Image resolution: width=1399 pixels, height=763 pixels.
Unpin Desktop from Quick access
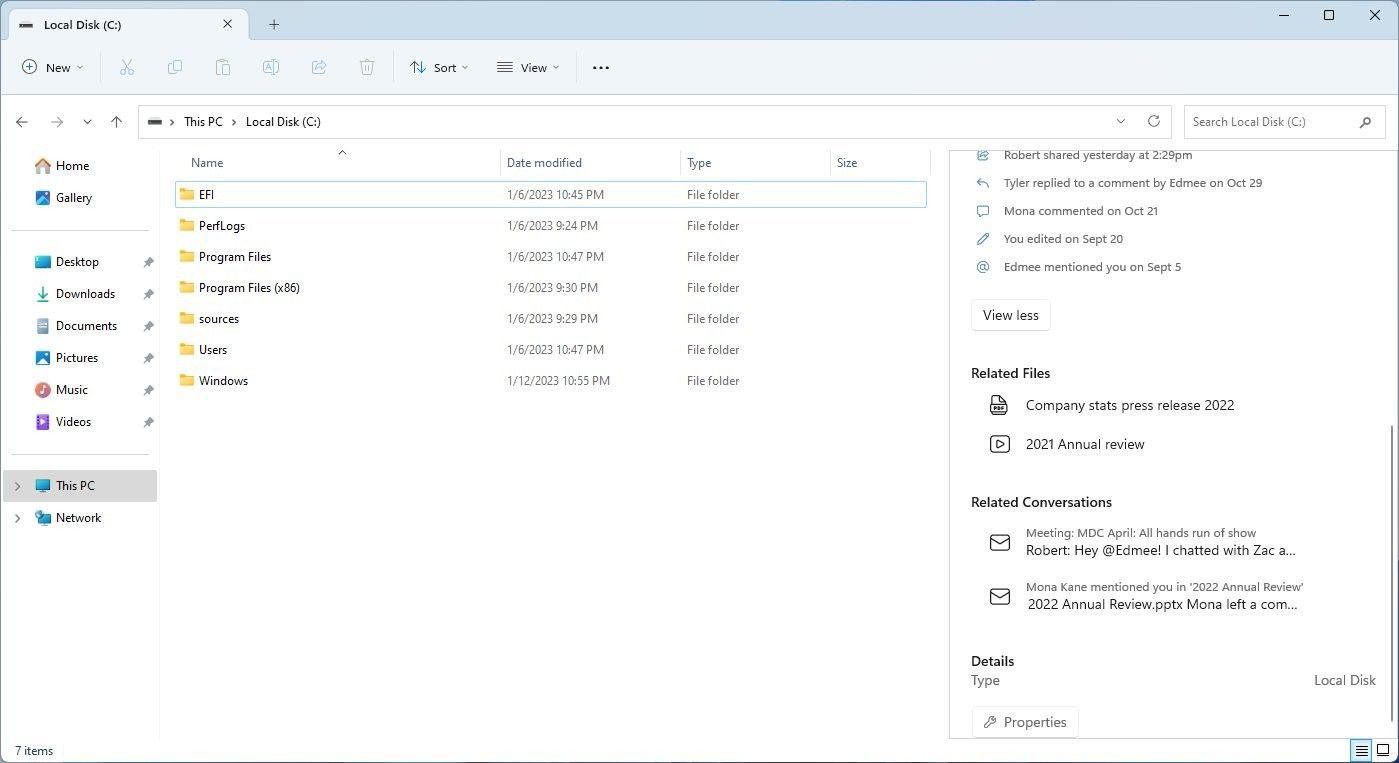click(x=148, y=262)
